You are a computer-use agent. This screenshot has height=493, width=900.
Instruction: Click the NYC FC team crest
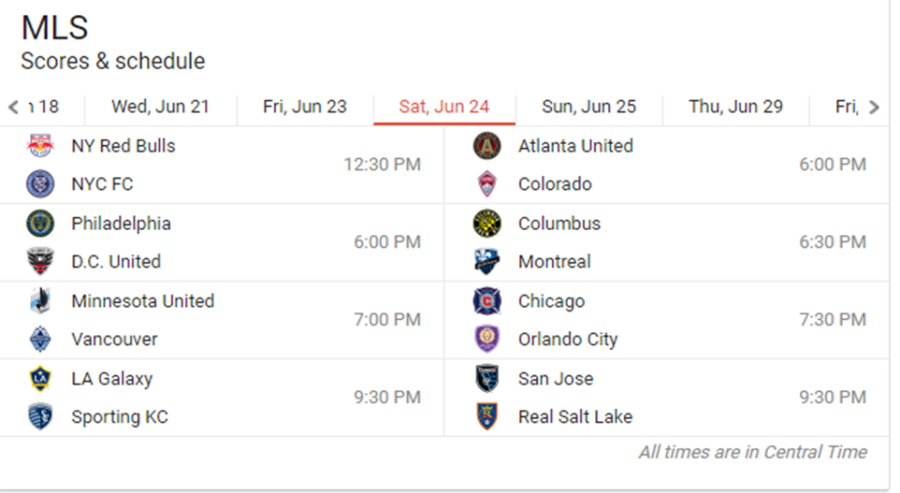(x=40, y=184)
